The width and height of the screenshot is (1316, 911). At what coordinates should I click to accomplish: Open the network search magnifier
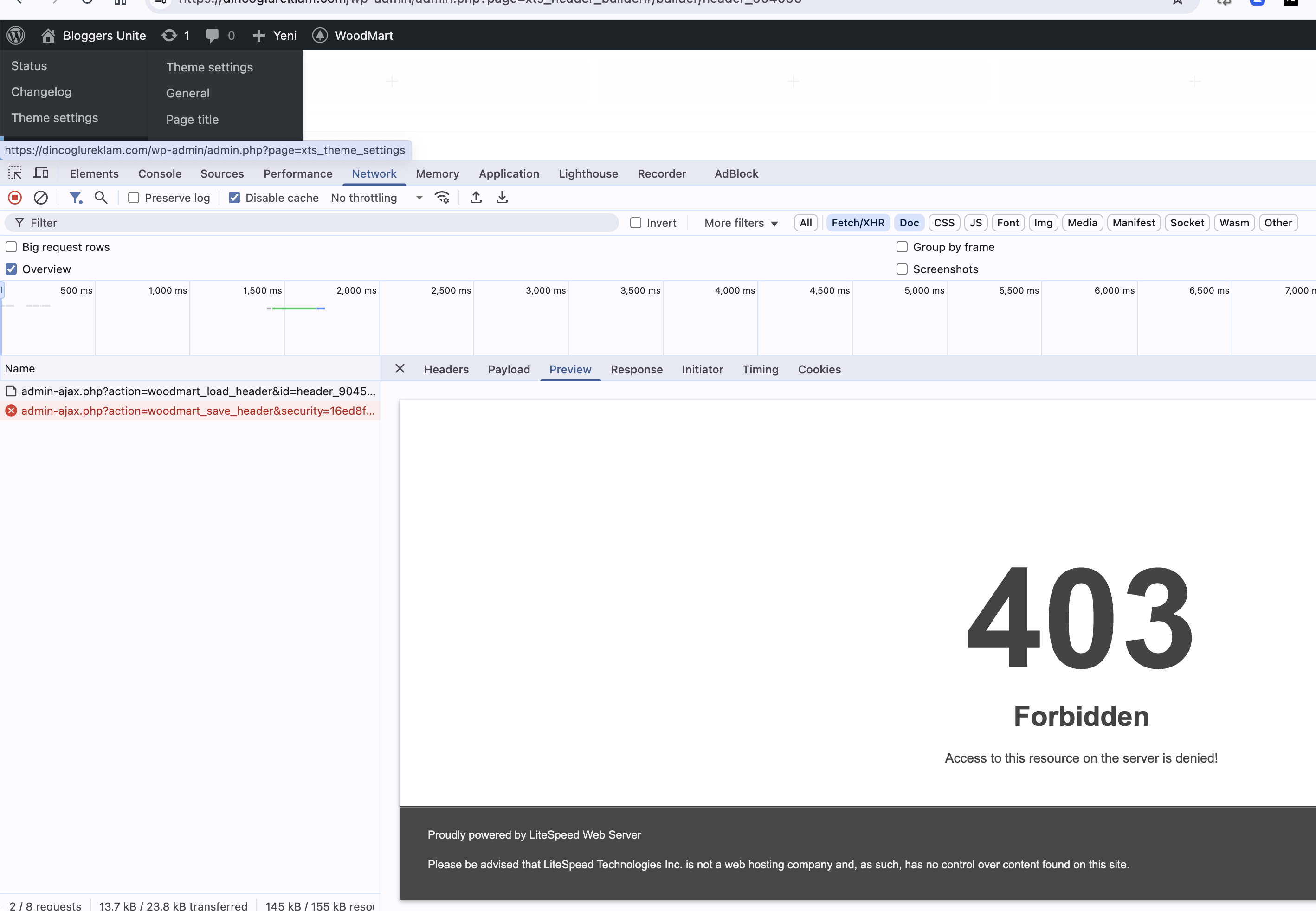point(101,198)
